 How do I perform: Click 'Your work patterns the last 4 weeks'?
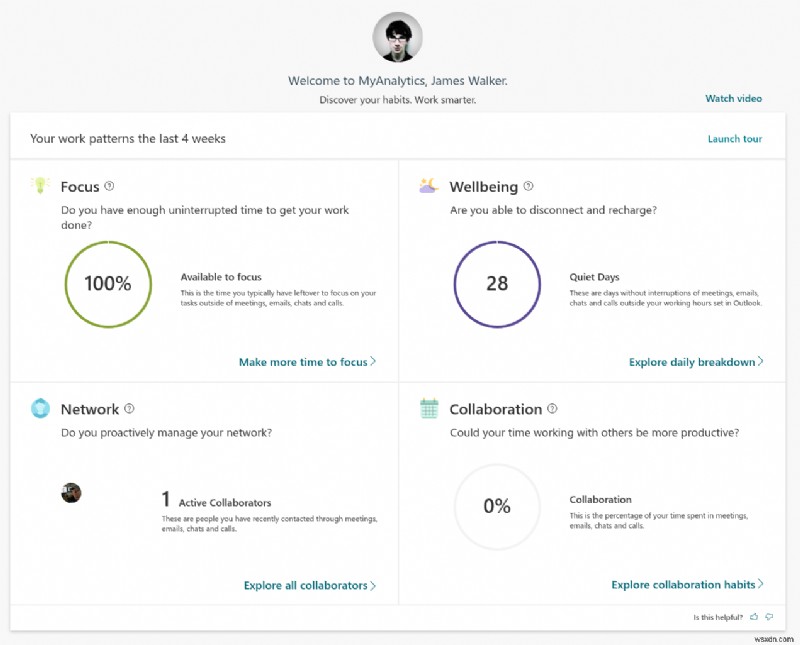(x=128, y=139)
